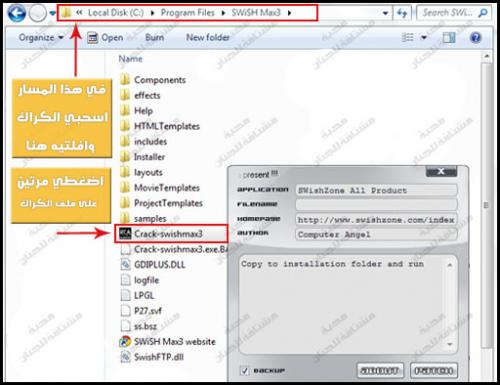The width and height of the screenshot is (500, 385).
Task: Select the Help folder icon
Action: pyautogui.click(x=125, y=110)
